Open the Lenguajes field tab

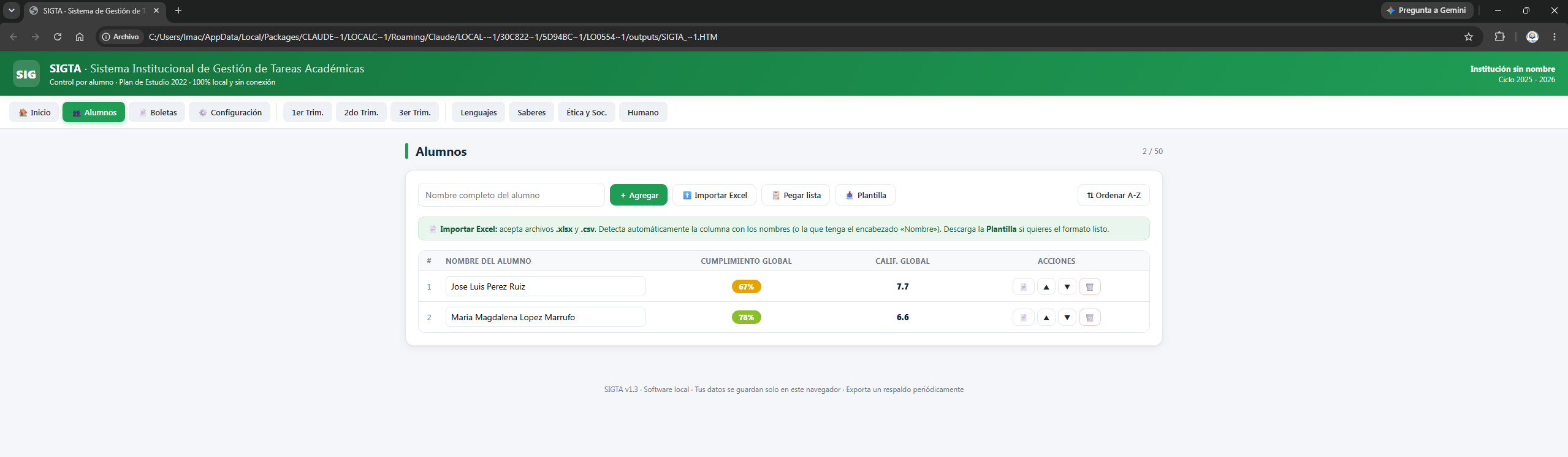479,112
